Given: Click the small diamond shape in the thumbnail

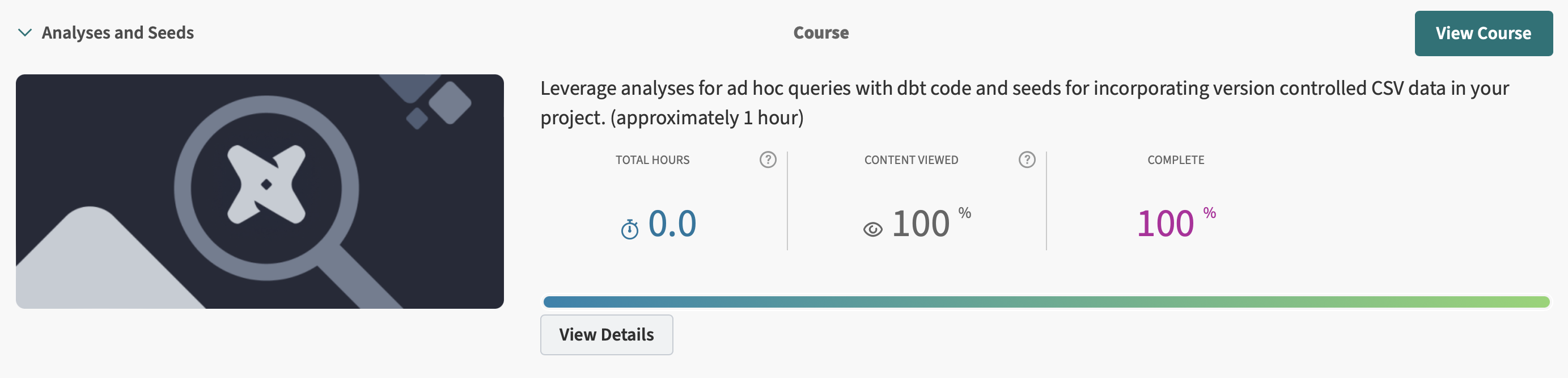Looking at the screenshot, I should [x=417, y=118].
